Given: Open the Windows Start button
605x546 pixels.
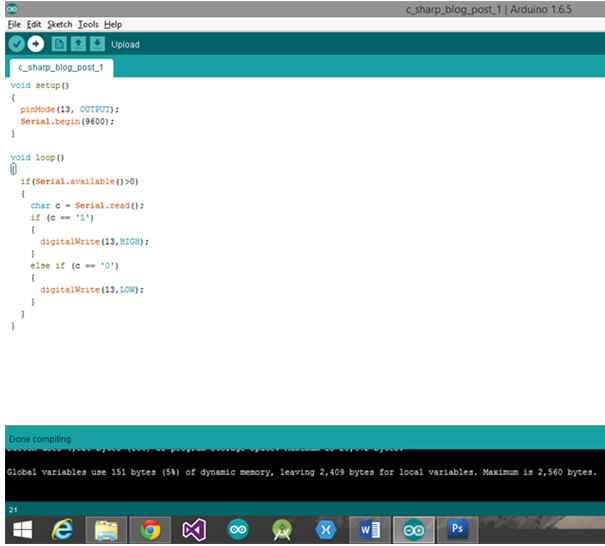Looking at the screenshot, I should pyautogui.click(x=22, y=530).
